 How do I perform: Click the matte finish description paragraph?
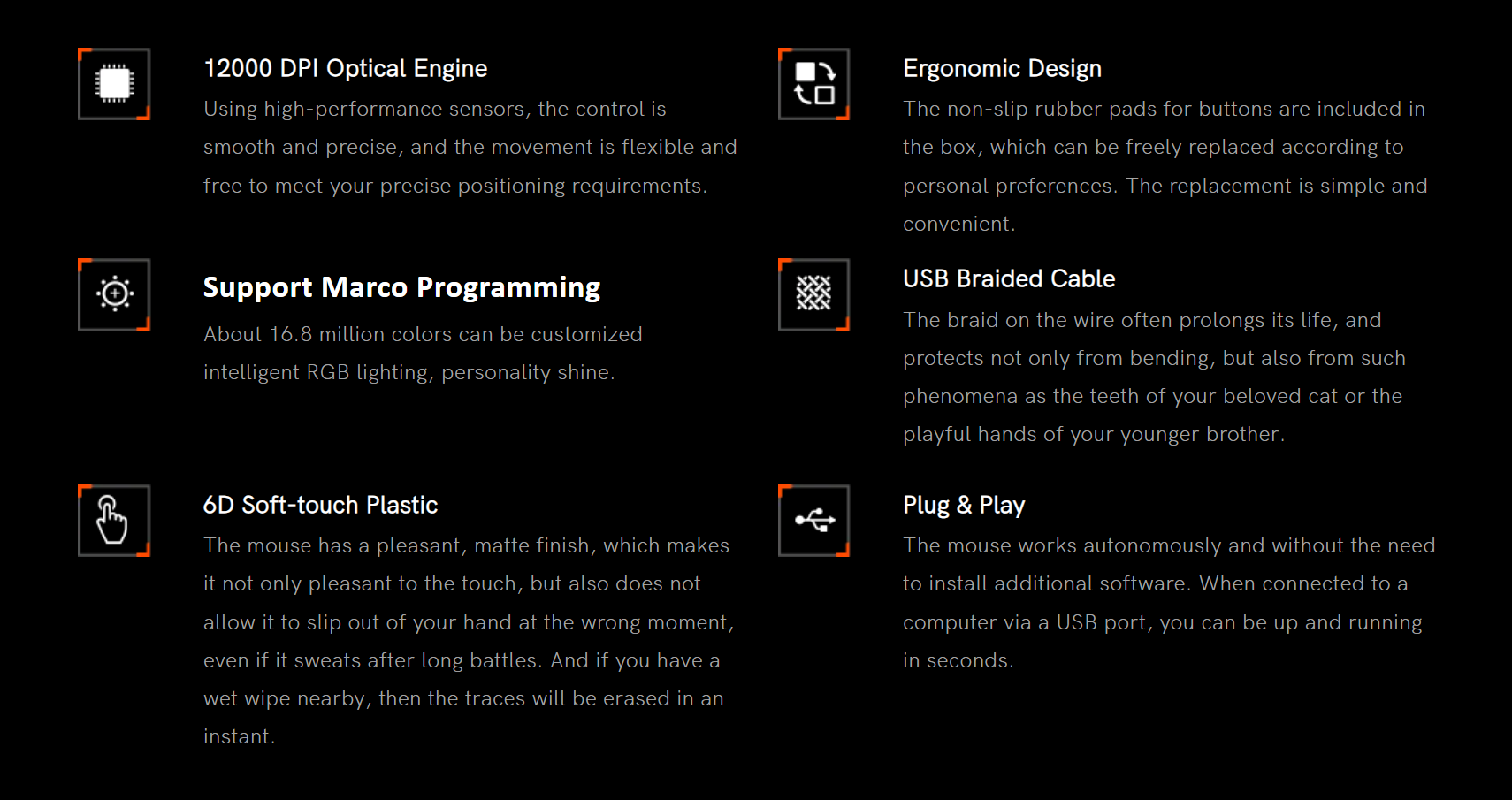(469, 641)
